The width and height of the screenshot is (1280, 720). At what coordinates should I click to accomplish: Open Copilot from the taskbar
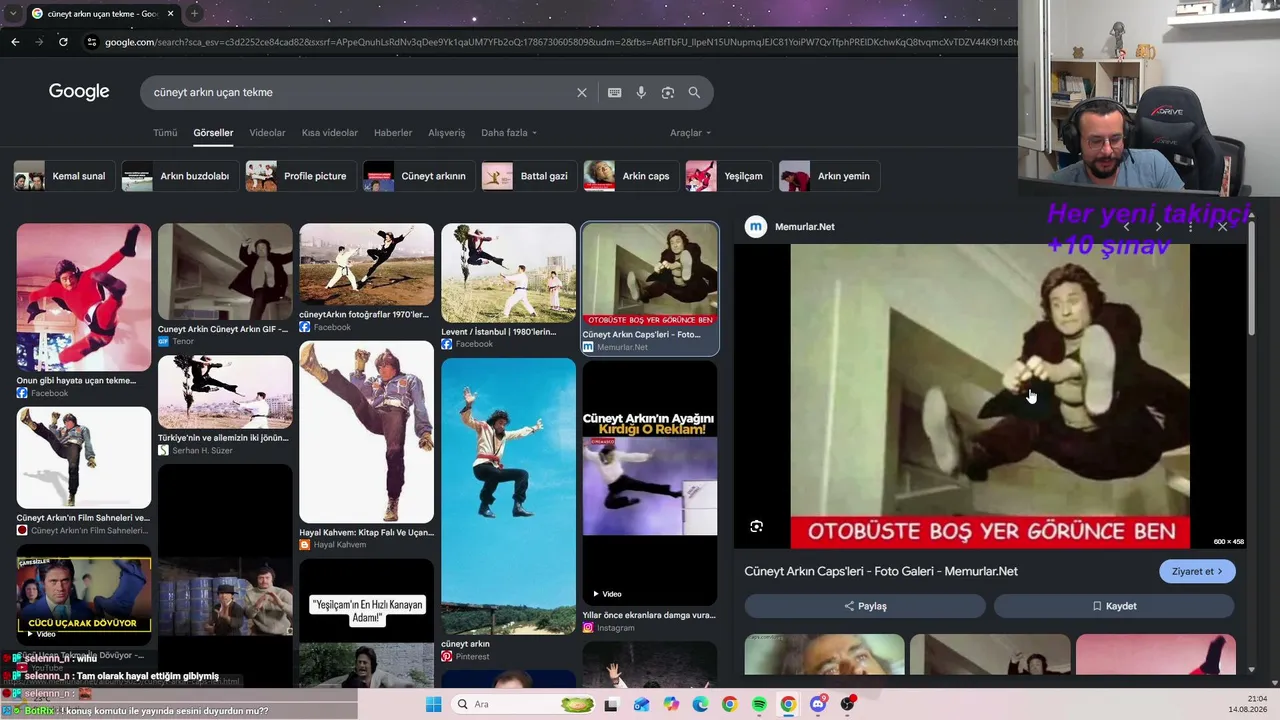tap(671, 704)
